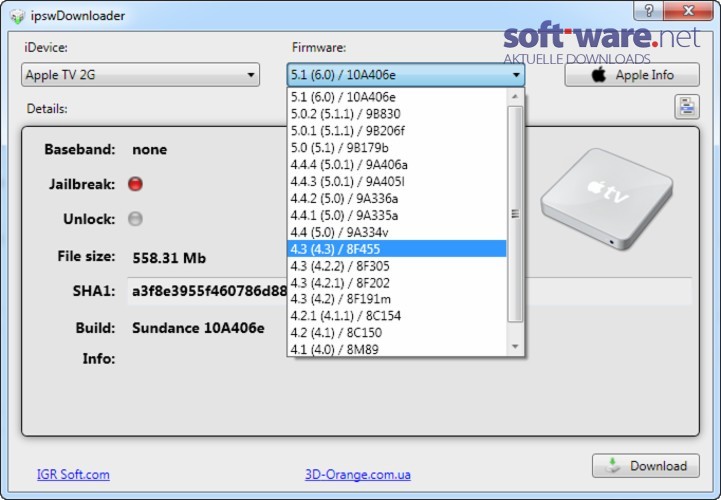Pick firmware 4.2.1 (4.1.1) / 8C154

pos(397,316)
